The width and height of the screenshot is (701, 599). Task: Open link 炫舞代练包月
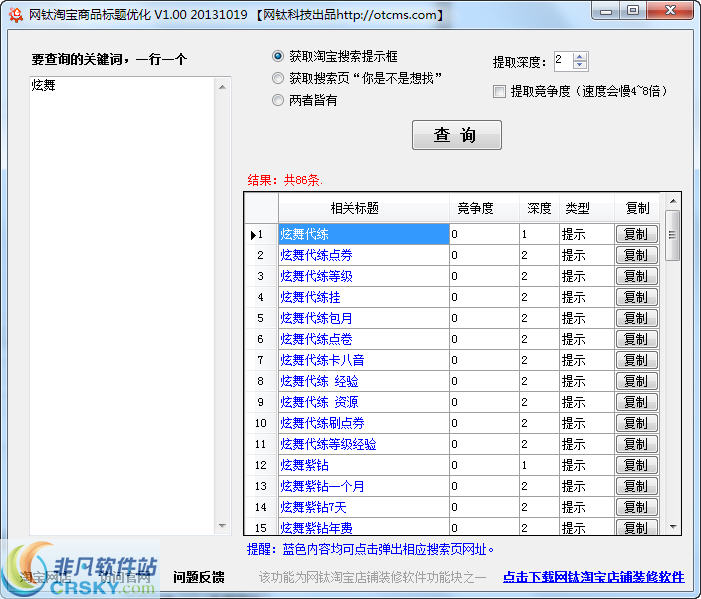coord(316,318)
